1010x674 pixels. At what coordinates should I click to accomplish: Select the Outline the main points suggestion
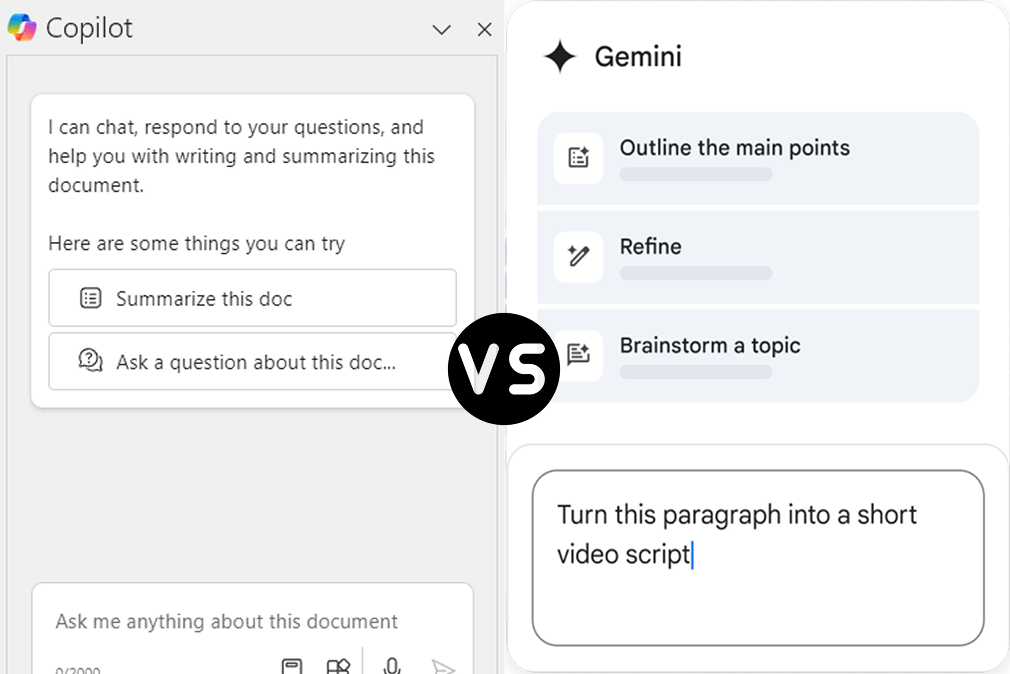pyautogui.click(x=757, y=158)
